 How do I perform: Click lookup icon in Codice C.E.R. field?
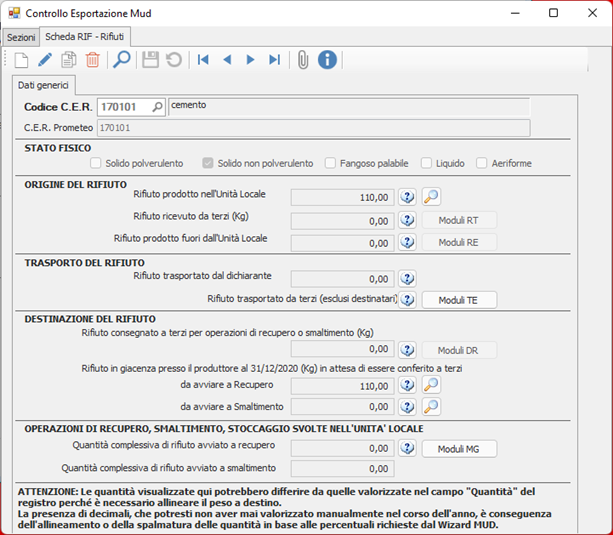pyautogui.click(x=157, y=107)
